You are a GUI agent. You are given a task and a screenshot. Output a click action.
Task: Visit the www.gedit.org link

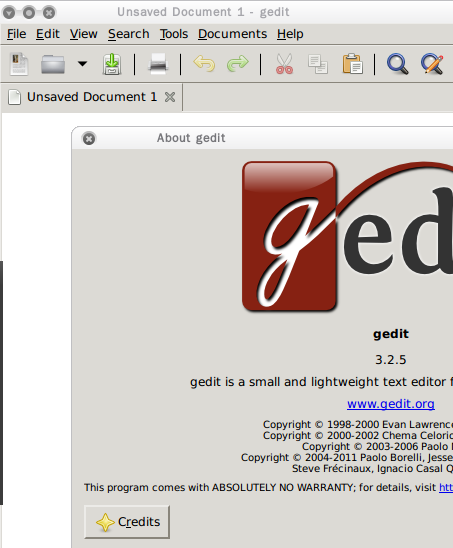pyautogui.click(x=391, y=404)
